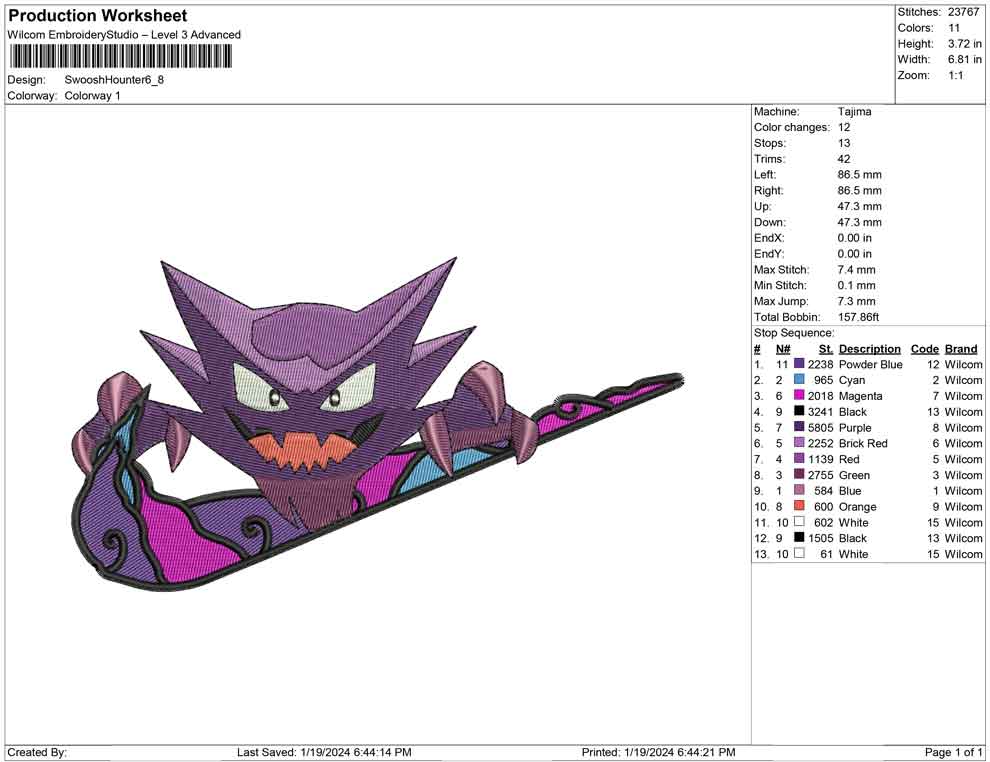Click the Colors value '11'
Screen dimensions: 990x762
954,28
